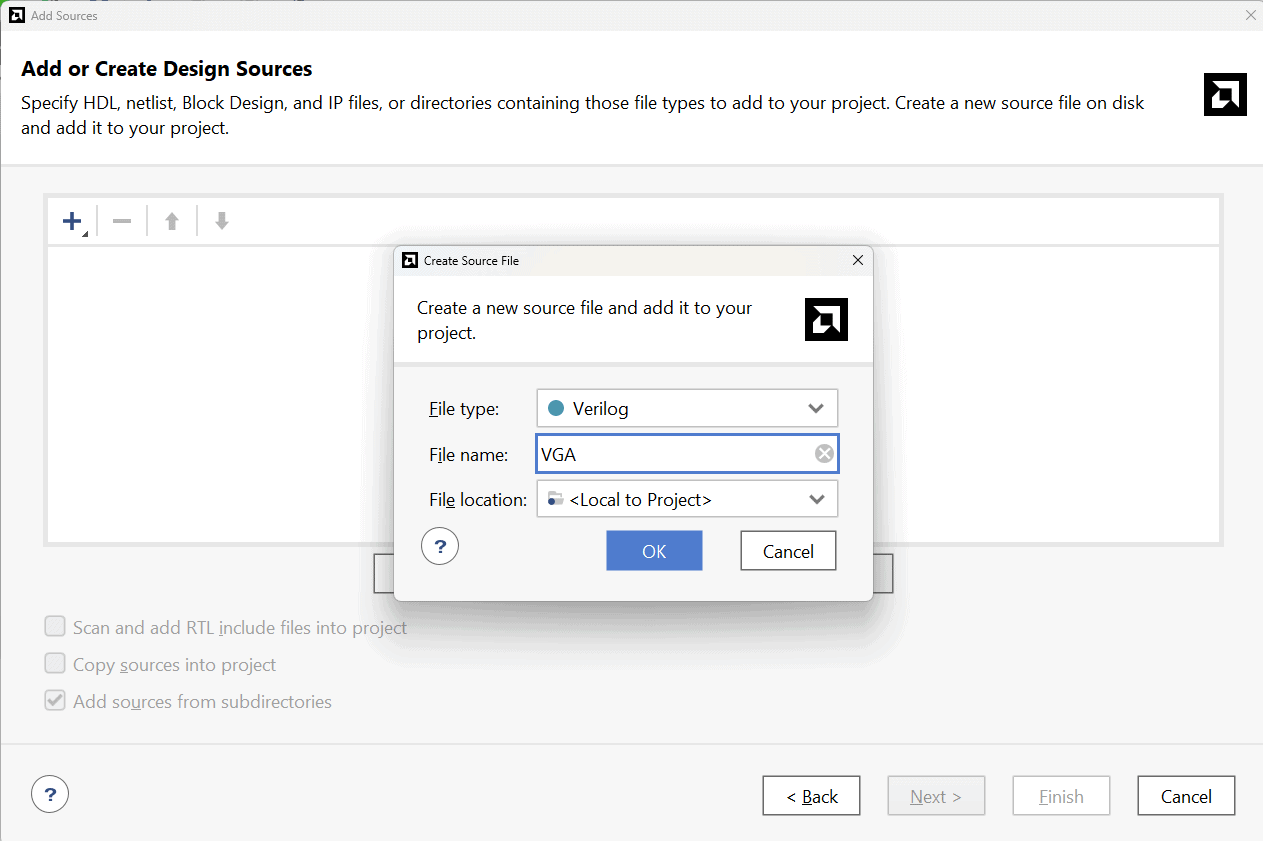Open help in Create Source File dialog
1263x841 pixels.
click(x=440, y=547)
